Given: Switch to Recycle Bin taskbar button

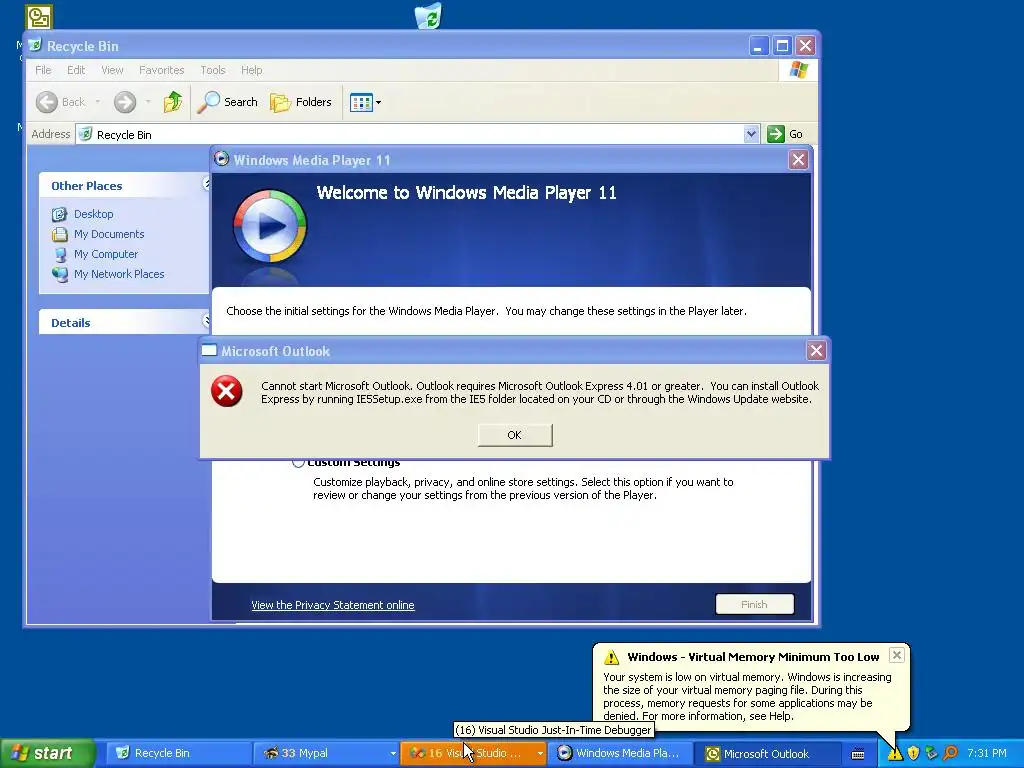Looking at the screenshot, I should pyautogui.click(x=178, y=753).
